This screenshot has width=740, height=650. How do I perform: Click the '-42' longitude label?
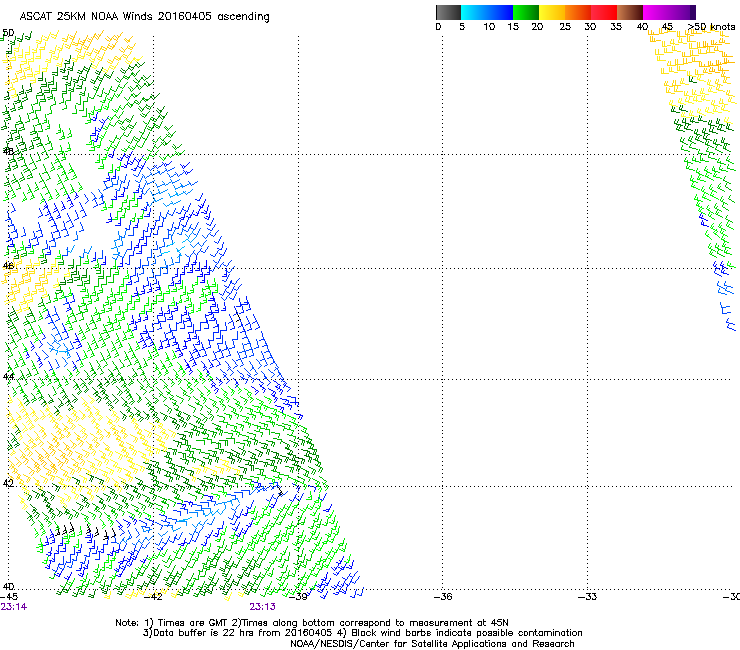(x=153, y=597)
